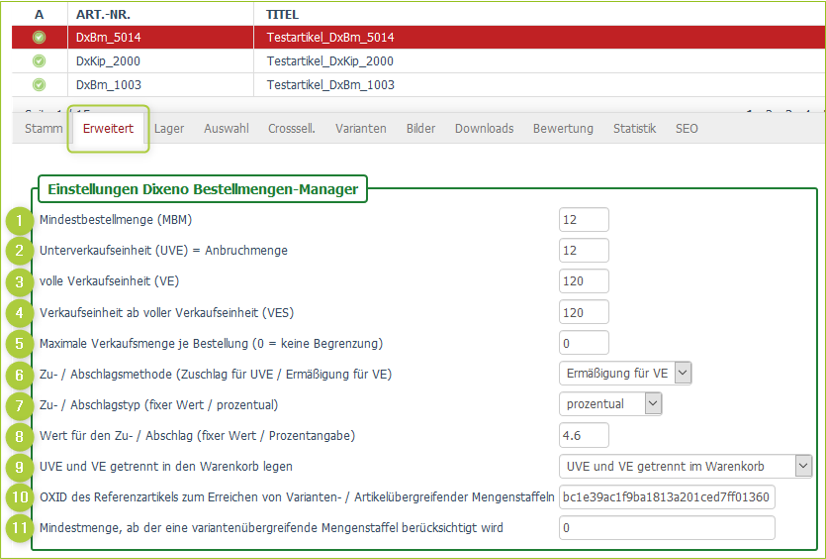Screen dimensions: 826x559
Task: Sort by the ART.-NR. column header
Action: 102,15
